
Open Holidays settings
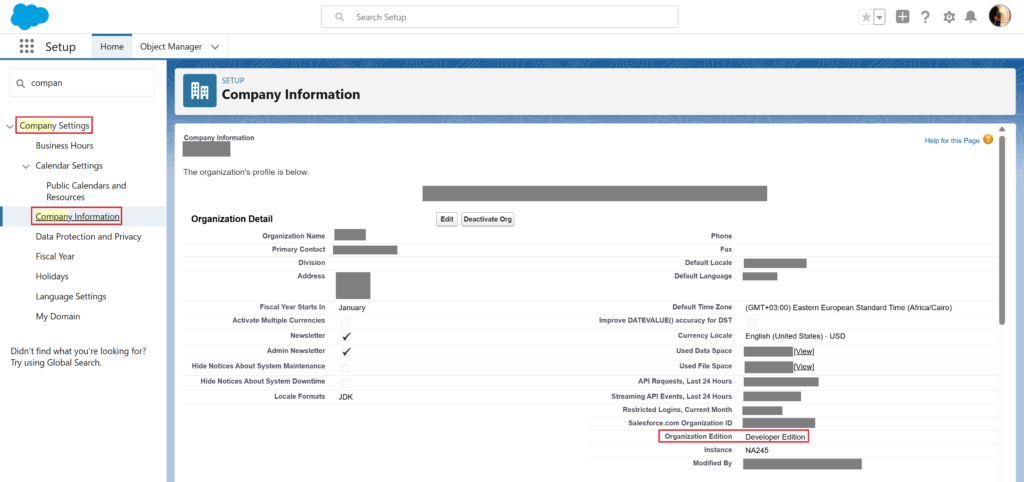pos(52,276)
